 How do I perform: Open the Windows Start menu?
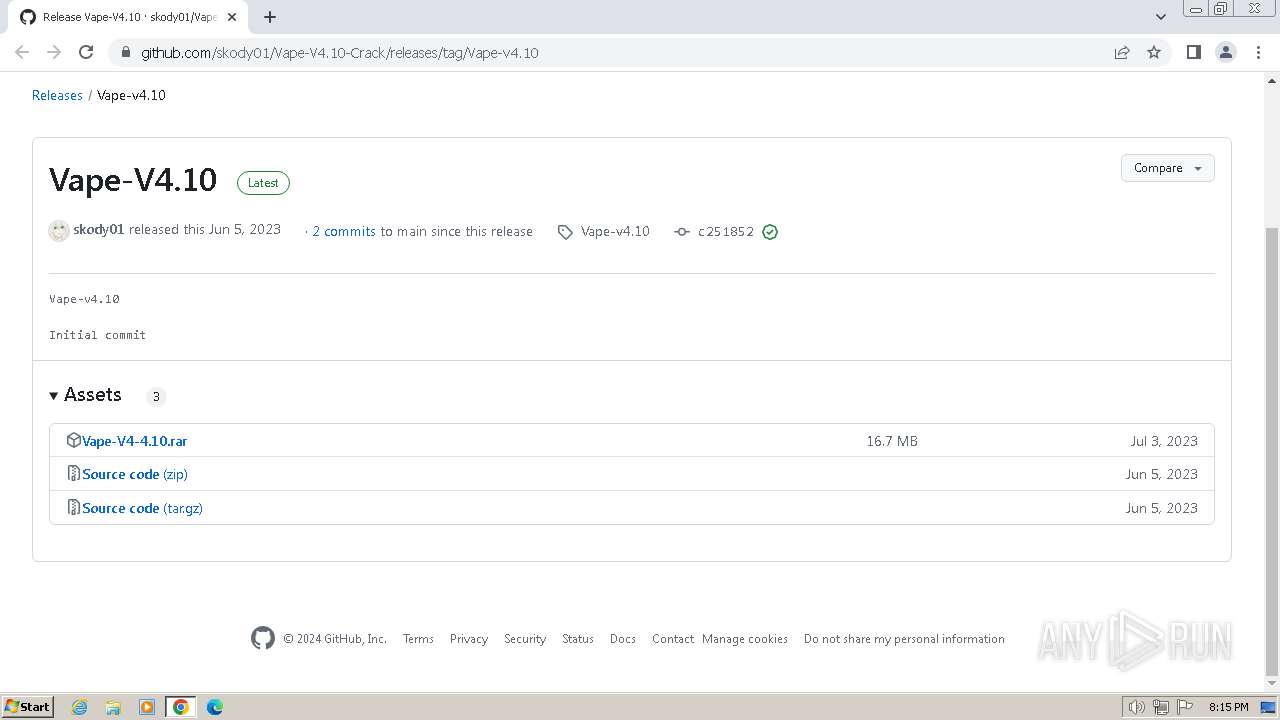28,706
